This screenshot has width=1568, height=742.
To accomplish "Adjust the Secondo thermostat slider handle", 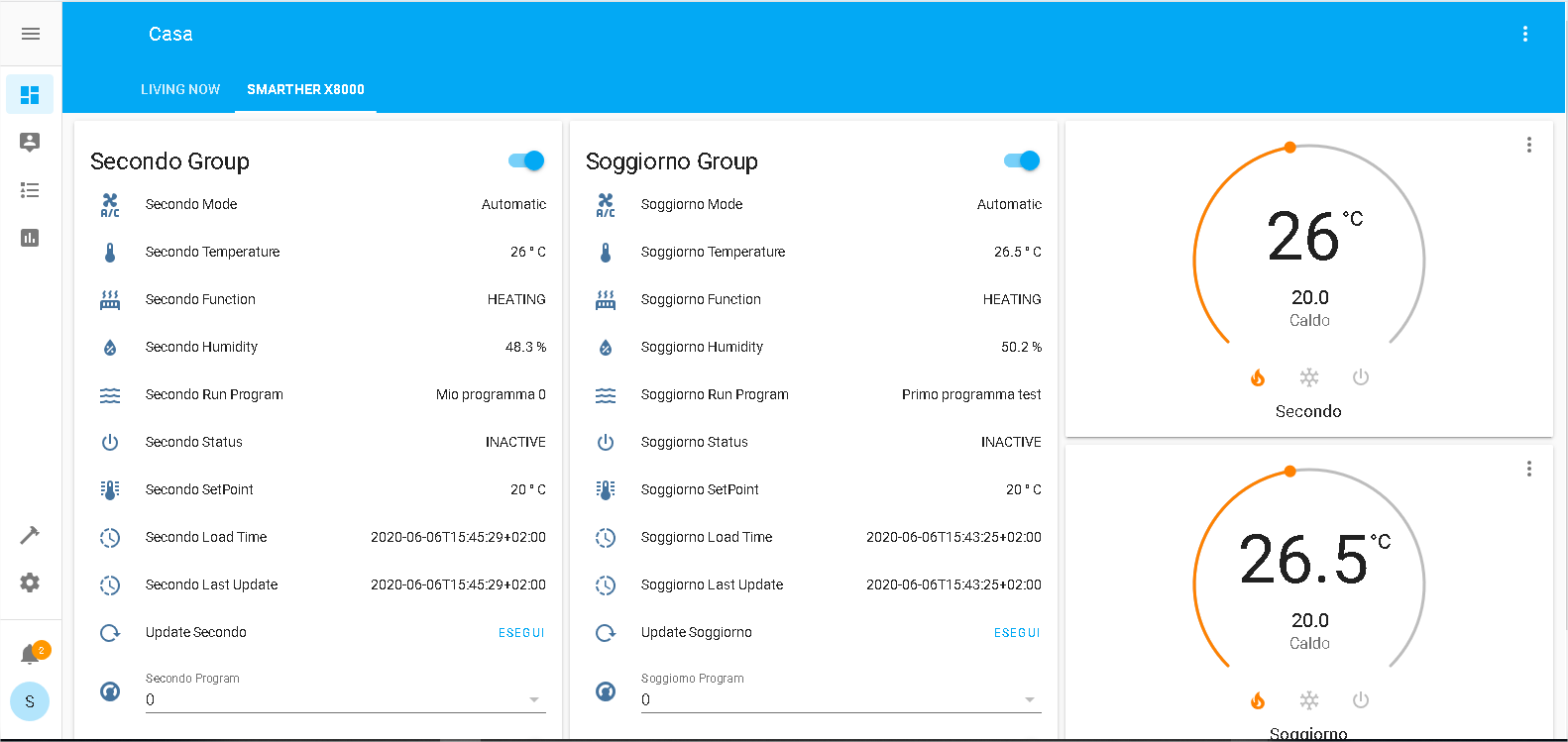I will coord(1290,148).
